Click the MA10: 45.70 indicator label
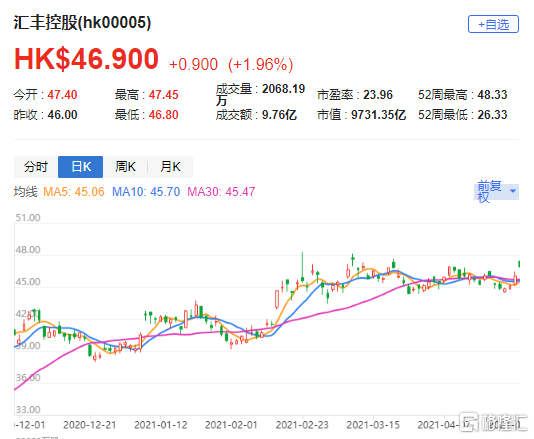The image size is (534, 439). (x=146, y=192)
